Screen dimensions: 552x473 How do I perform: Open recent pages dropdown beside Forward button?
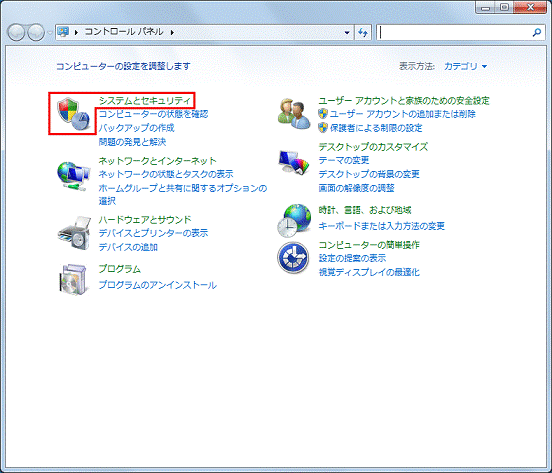(50, 33)
